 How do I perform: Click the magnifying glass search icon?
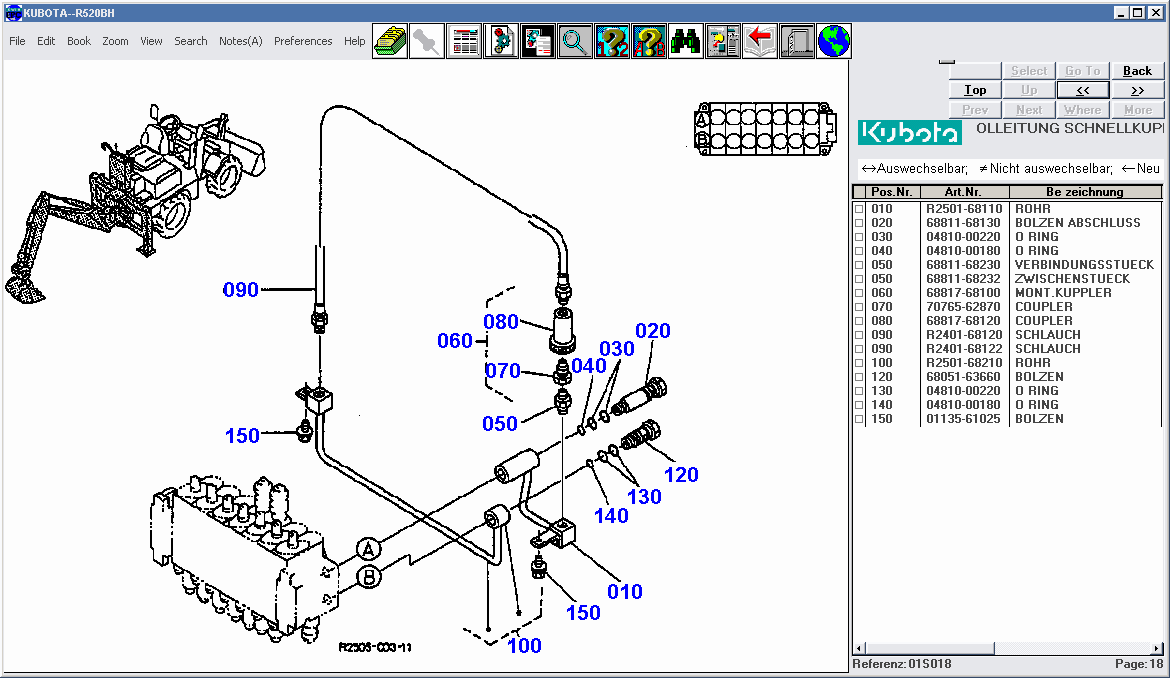(575, 41)
